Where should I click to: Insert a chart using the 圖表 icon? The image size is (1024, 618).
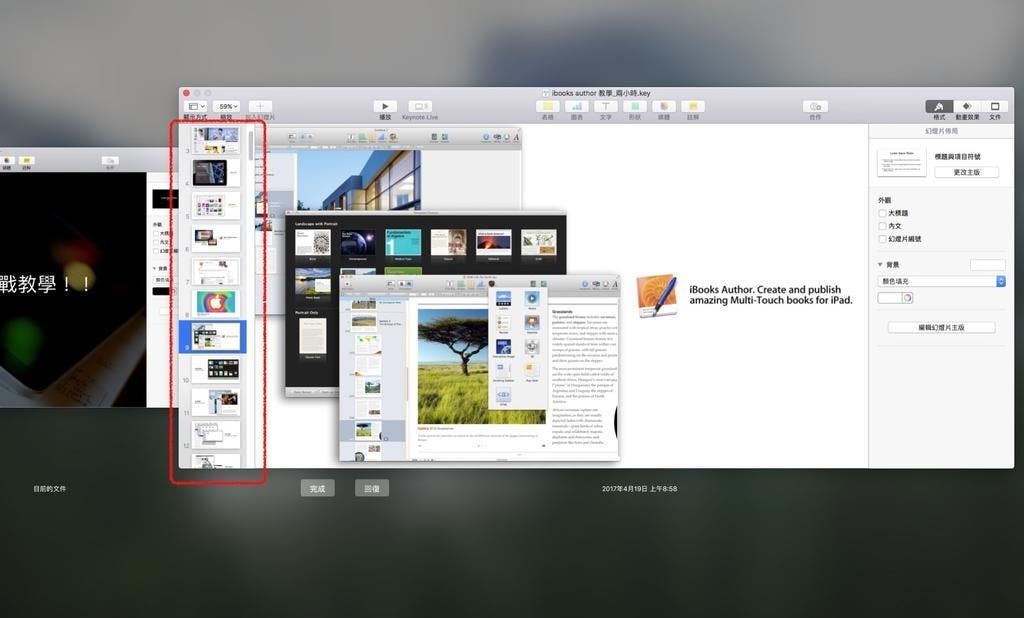point(577,106)
